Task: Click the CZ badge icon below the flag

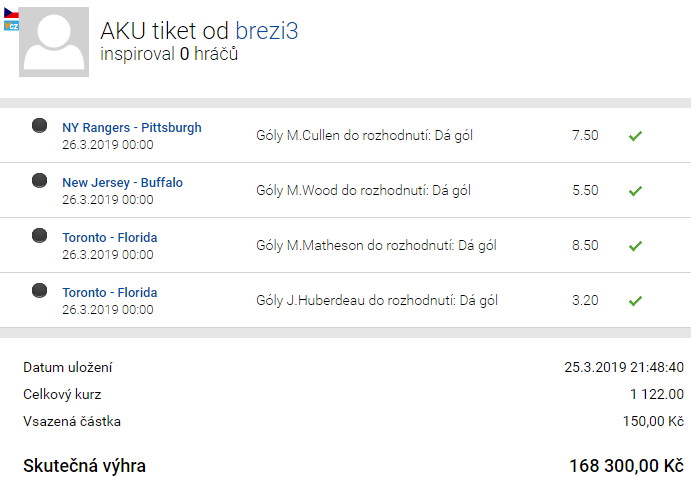Action: tap(11, 26)
